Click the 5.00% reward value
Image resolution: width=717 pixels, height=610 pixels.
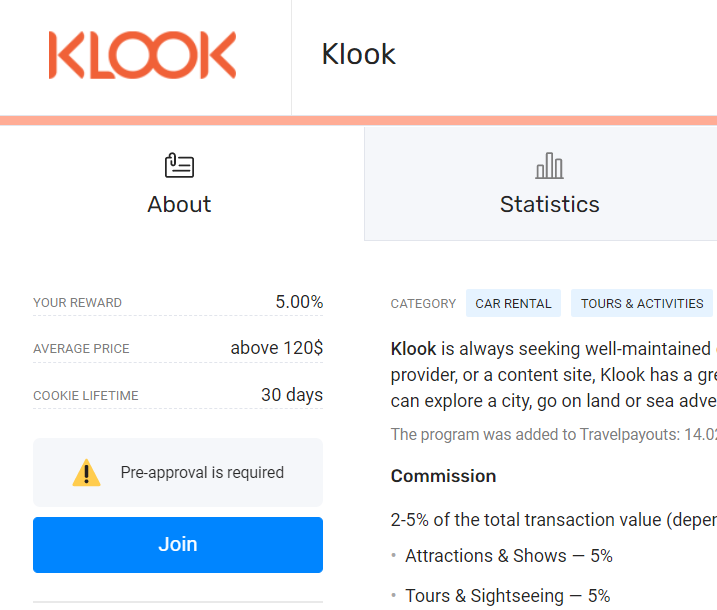point(299,302)
